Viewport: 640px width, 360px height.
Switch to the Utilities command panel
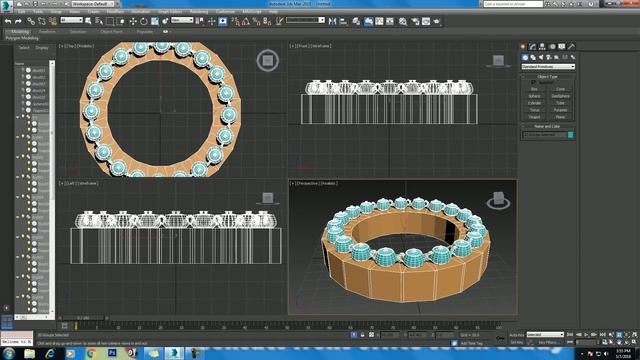click(x=571, y=47)
